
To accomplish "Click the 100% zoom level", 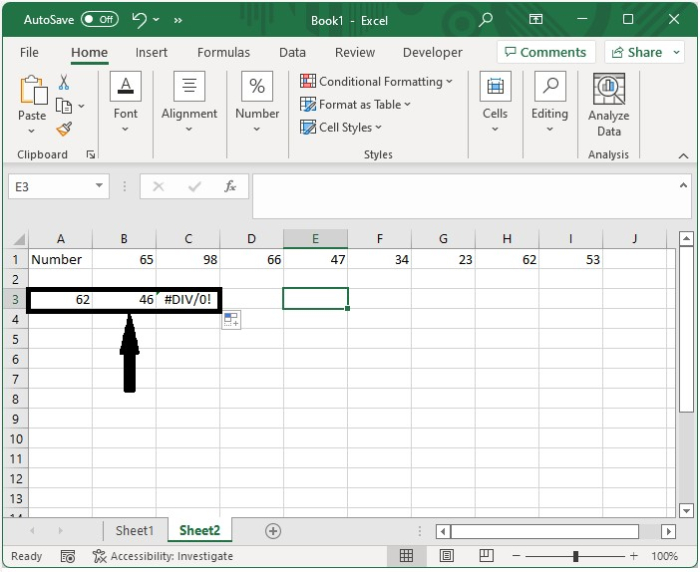I will pyautogui.click(x=665, y=556).
